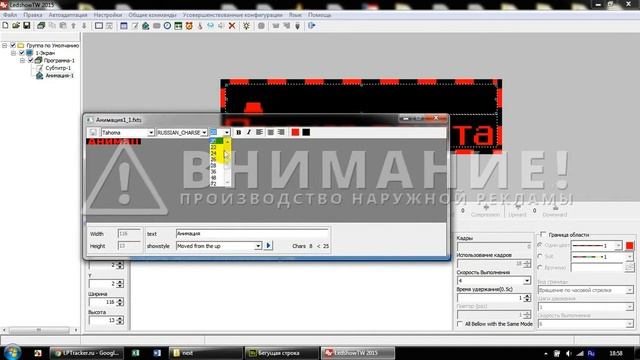This screenshot has height=360, width=640.
Task: Click the blue exit arrow toolbar icon
Action: [311, 26]
